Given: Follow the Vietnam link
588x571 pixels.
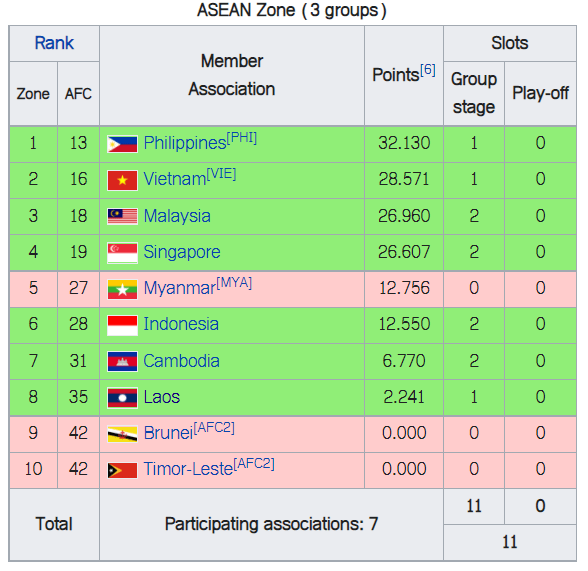Looking at the screenshot, I should coord(175,180).
